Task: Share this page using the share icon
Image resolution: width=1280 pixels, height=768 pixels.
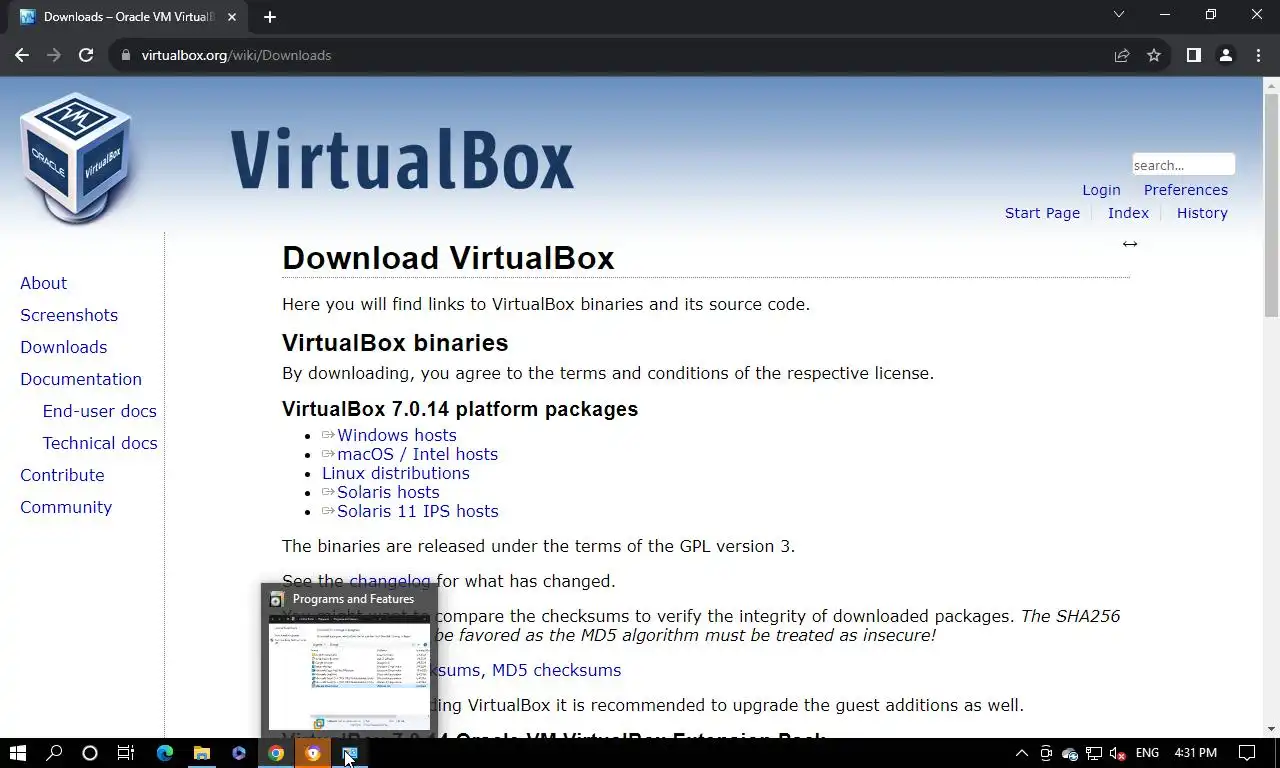Action: pos(1122,55)
